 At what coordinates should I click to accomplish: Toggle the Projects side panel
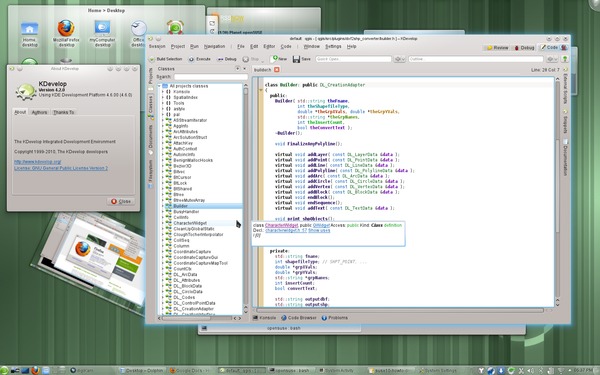[x=151, y=76]
